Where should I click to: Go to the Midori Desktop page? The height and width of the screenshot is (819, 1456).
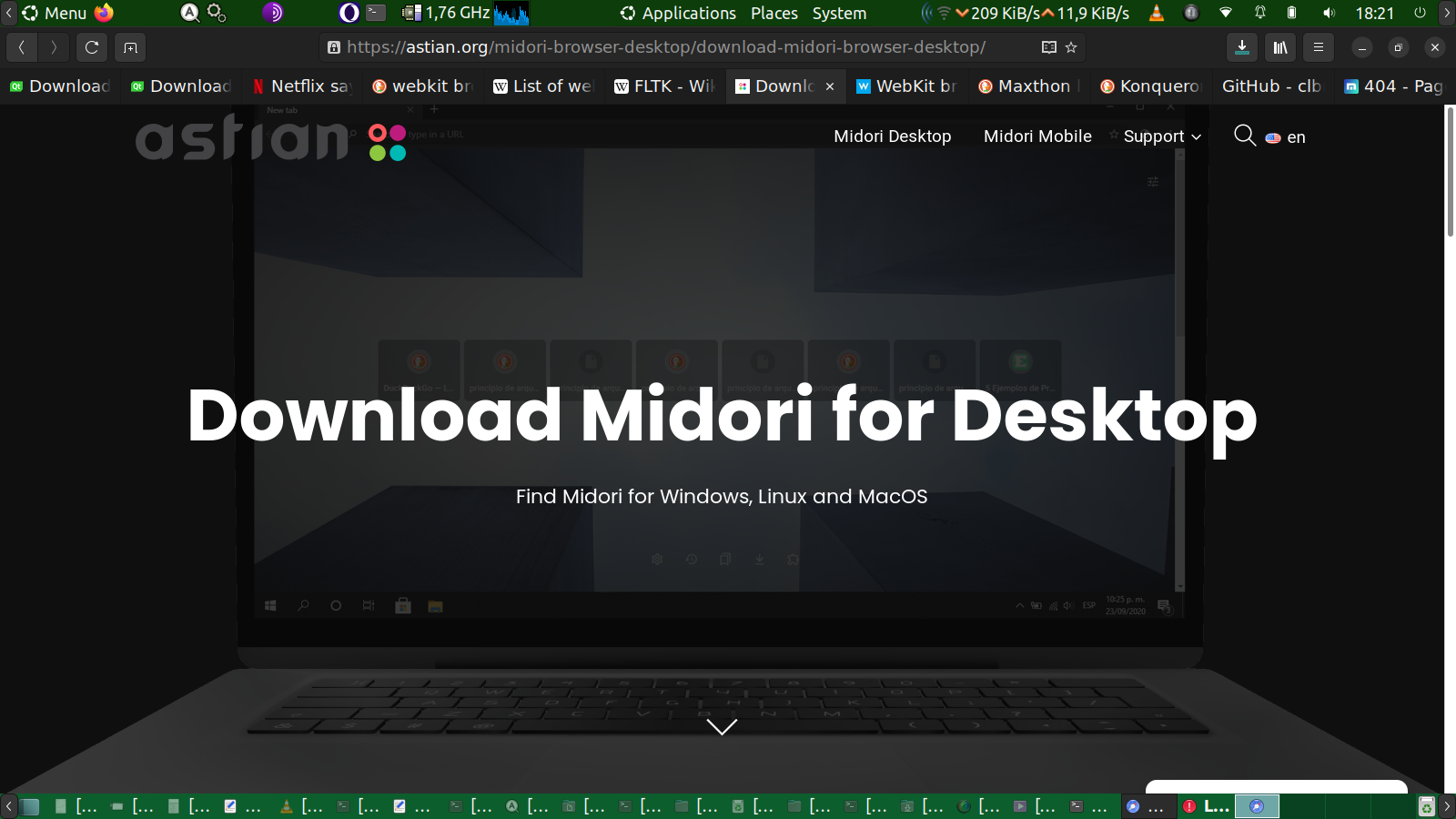coord(892,136)
